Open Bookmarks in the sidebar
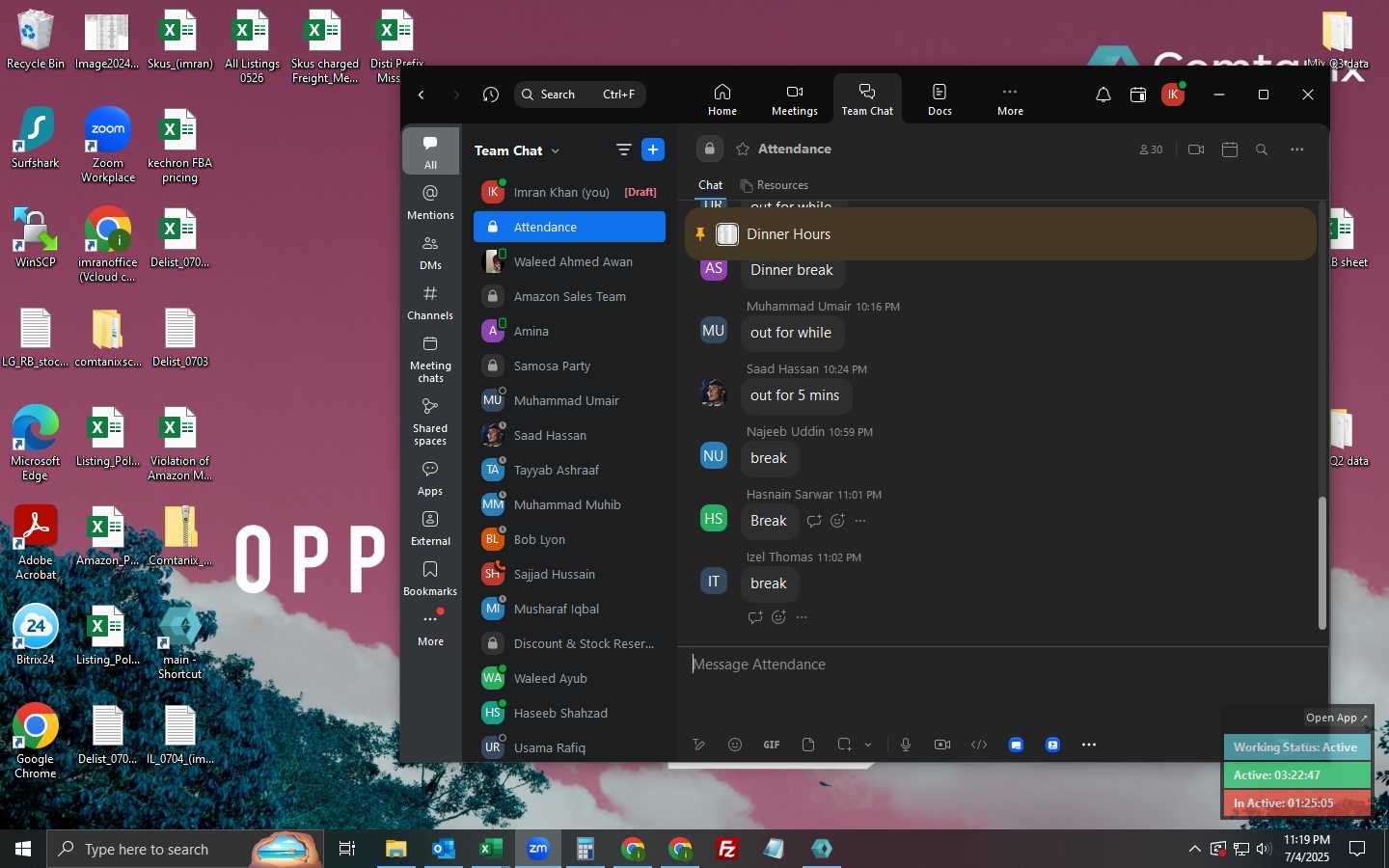Viewport: 1389px width, 868px height. click(430, 578)
